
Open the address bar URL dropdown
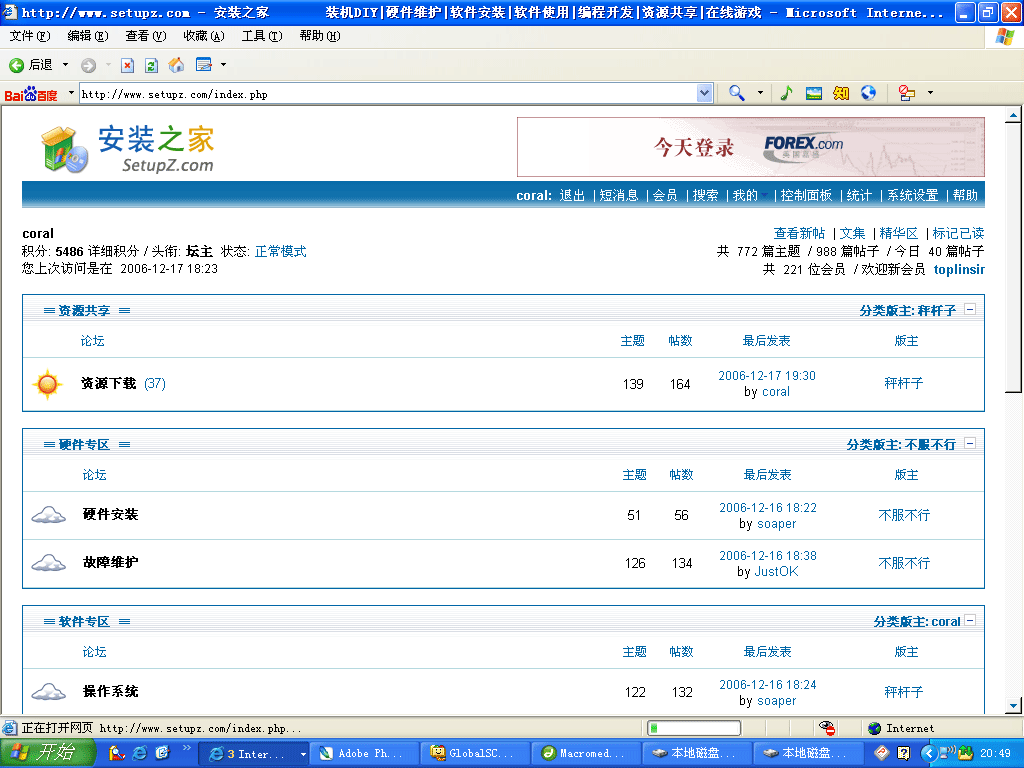tap(705, 93)
